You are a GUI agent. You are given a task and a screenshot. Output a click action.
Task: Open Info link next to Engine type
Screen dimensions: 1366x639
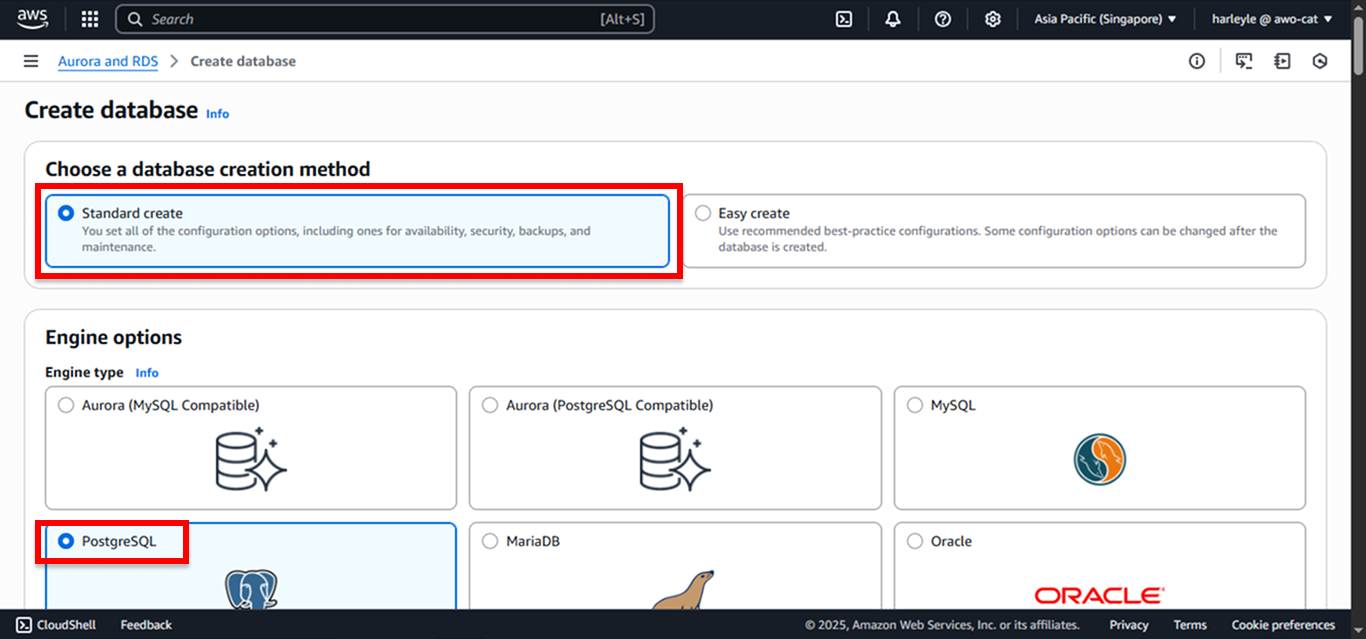(147, 373)
